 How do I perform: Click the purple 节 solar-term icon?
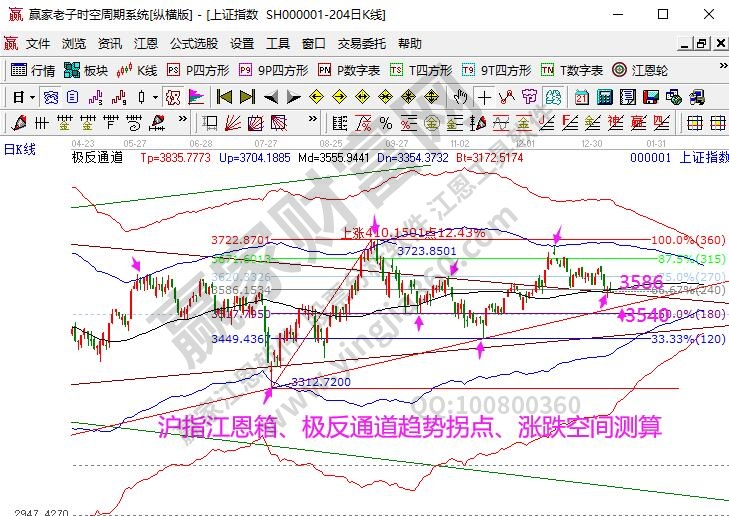(x=530, y=98)
